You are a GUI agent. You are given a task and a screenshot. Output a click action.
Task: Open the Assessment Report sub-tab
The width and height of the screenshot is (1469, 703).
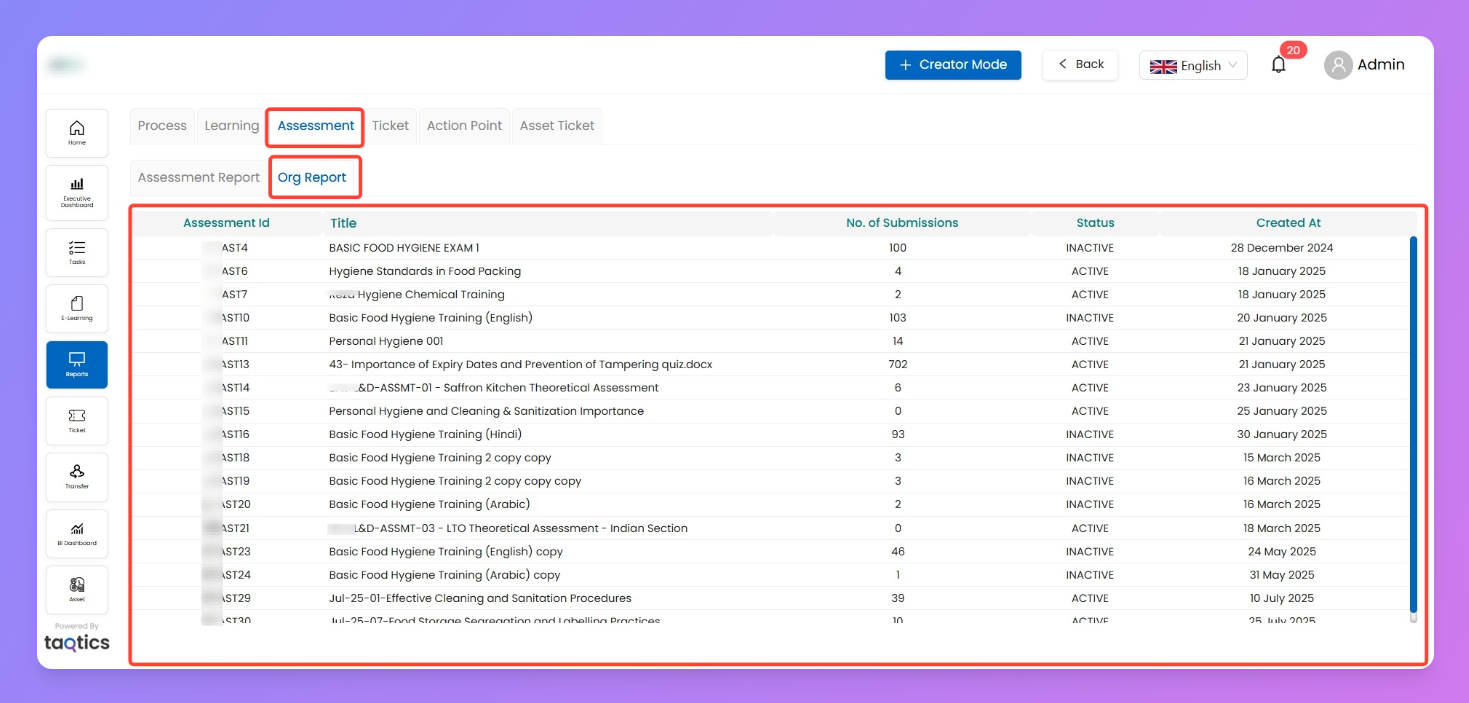tap(198, 178)
